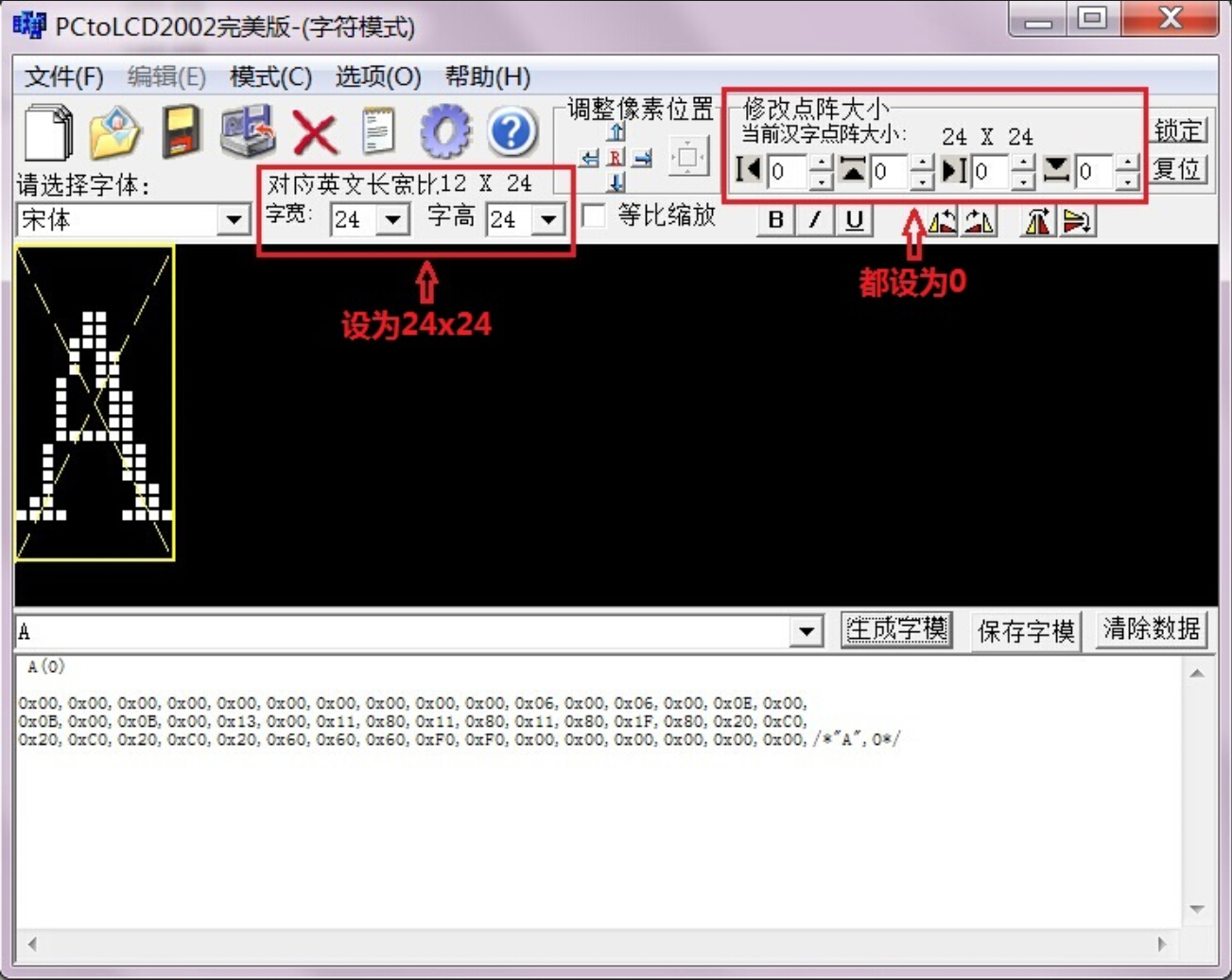Image resolution: width=1232 pixels, height=980 pixels.
Task: Toggle bold with the B button
Action: pyautogui.click(x=775, y=220)
